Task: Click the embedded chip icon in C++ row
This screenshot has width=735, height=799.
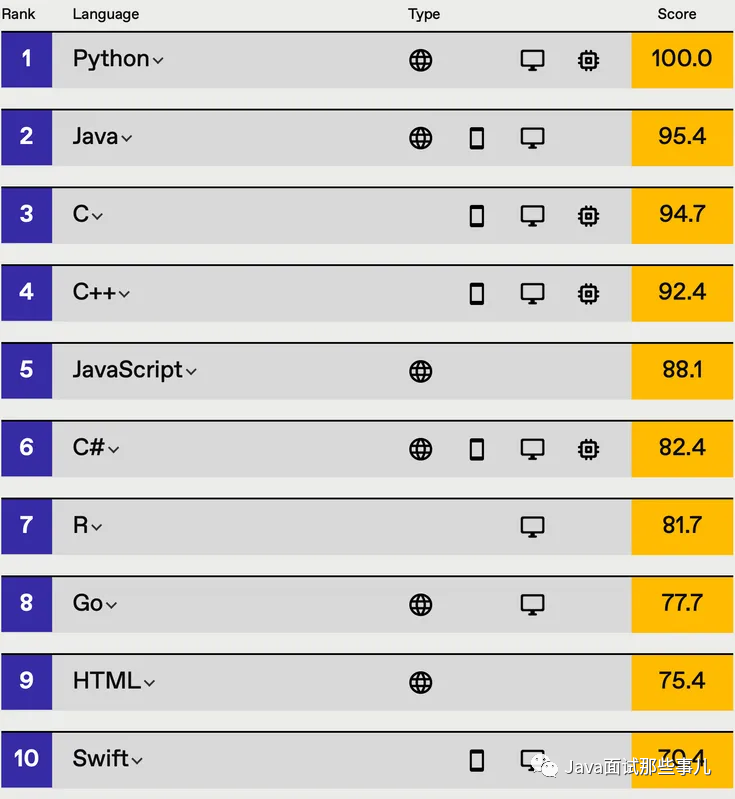Action: click(589, 293)
